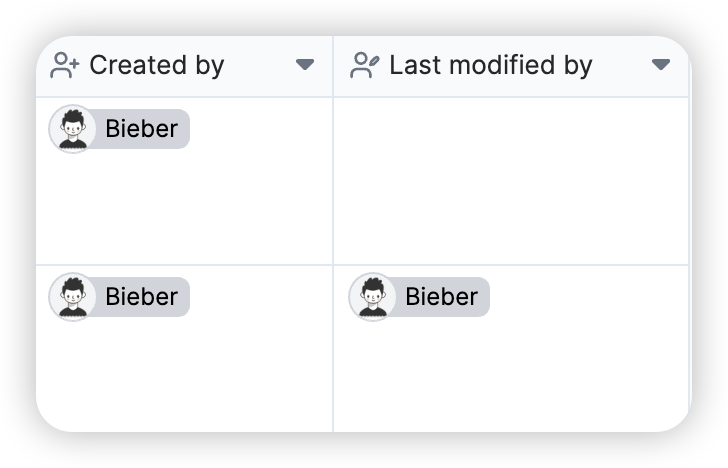Open the Created by column dropdown arrow
The image size is (728, 468).
(305, 65)
